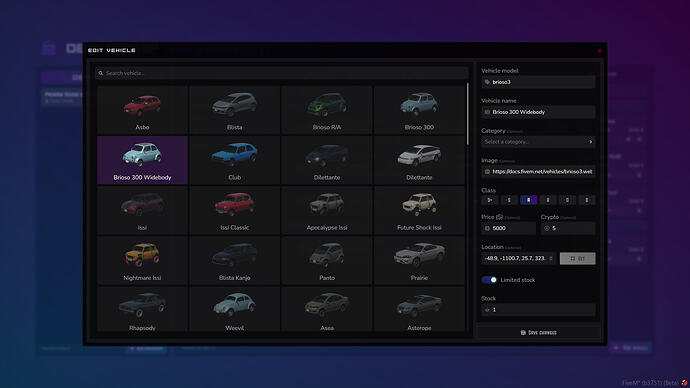The width and height of the screenshot is (690, 388).
Task: Click the magnifier icon in search bar
Action: 101,73
